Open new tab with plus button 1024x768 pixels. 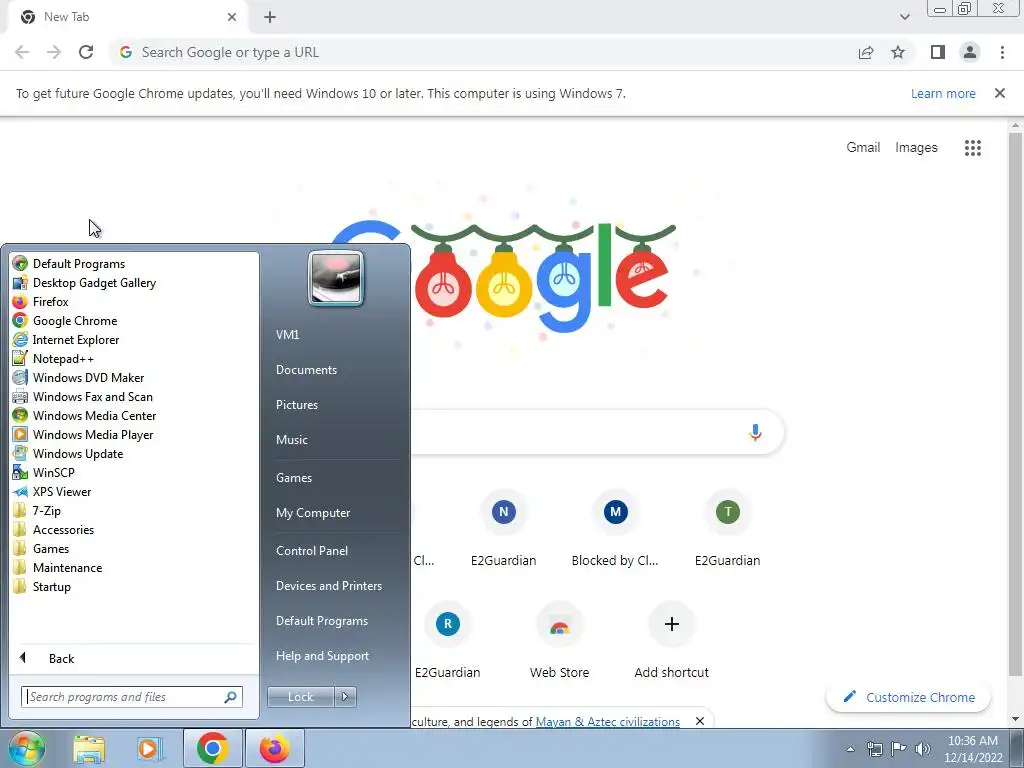coord(270,17)
